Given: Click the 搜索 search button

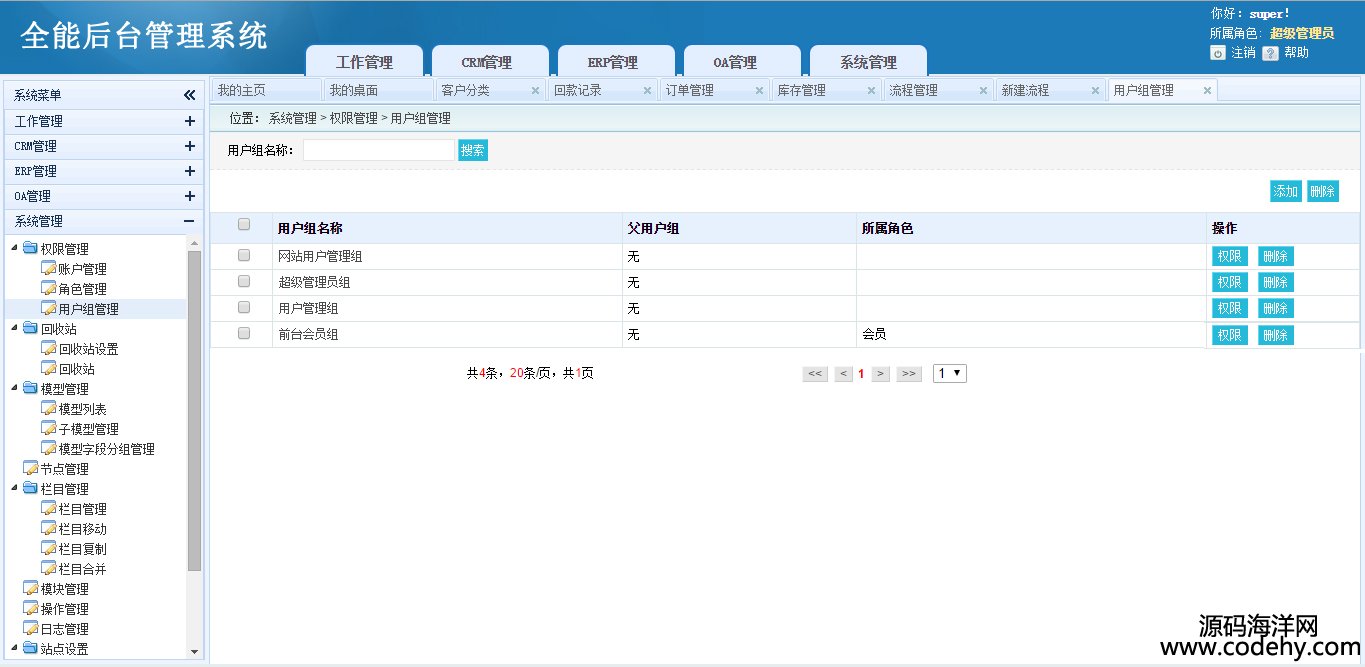Looking at the screenshot, I should (473, 150).
